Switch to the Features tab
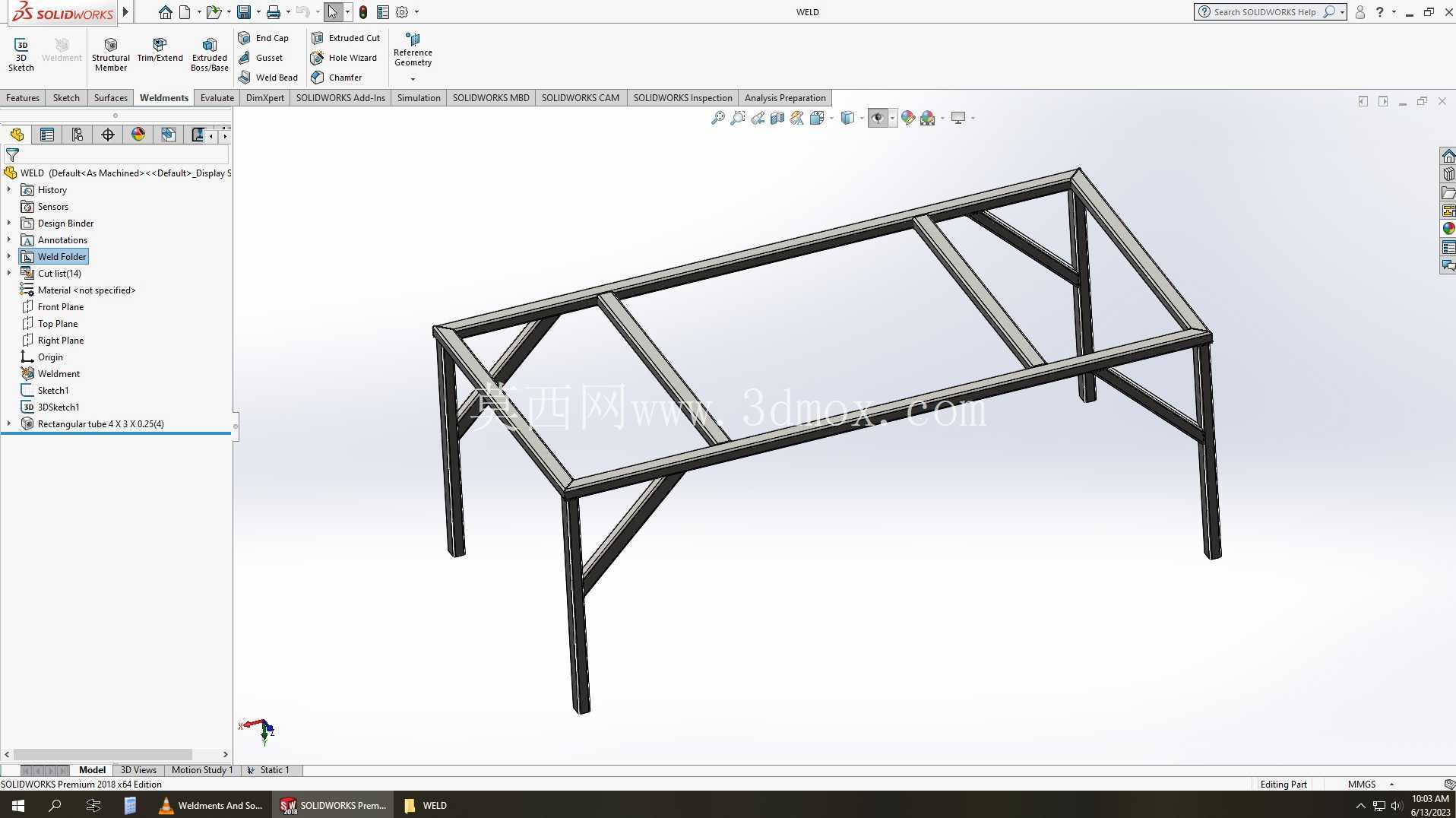Viewport: 1456px width, 818px height. click(x=23, y=98)
